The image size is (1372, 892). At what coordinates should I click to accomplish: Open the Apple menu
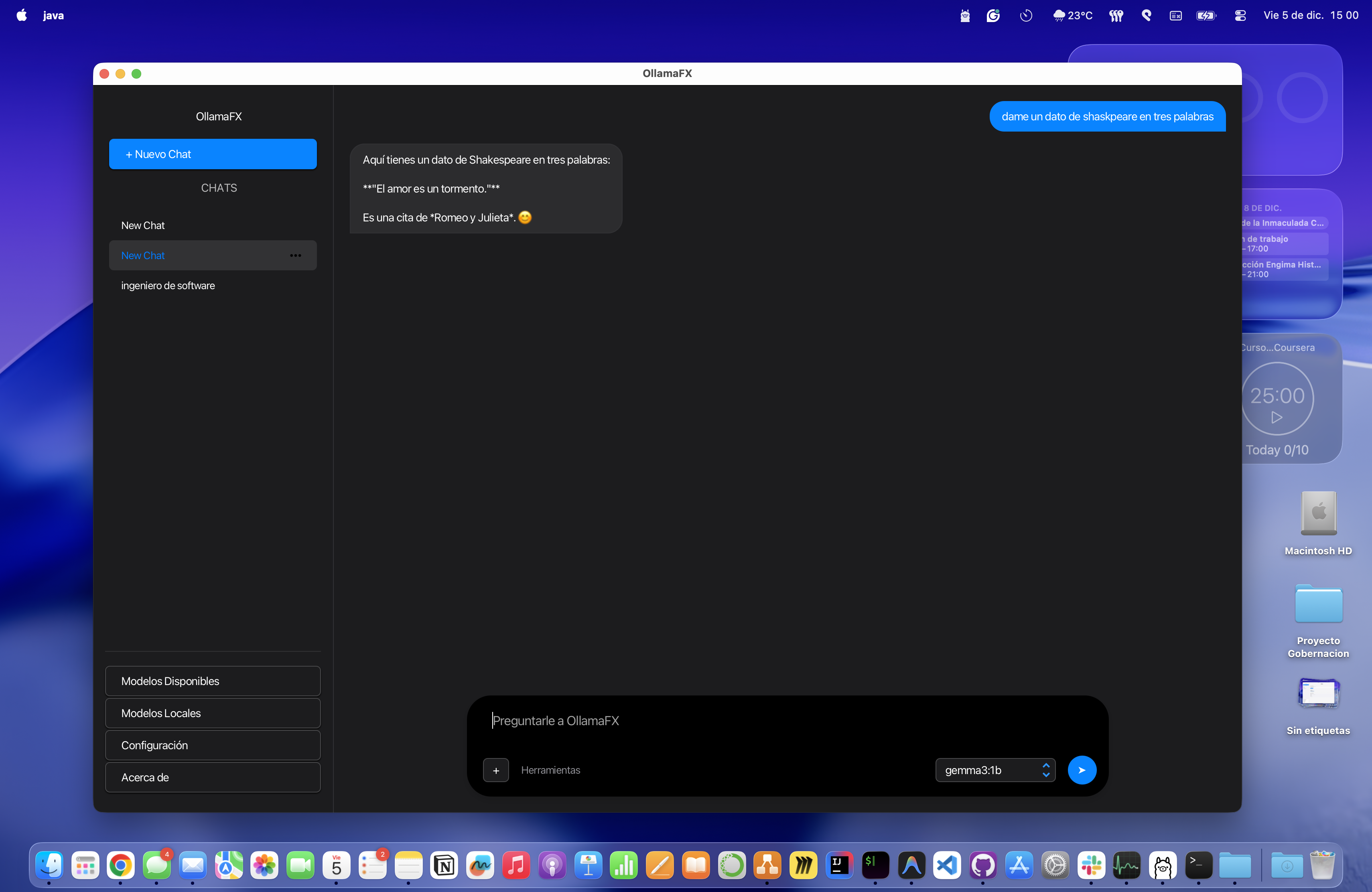click(21, 15)
